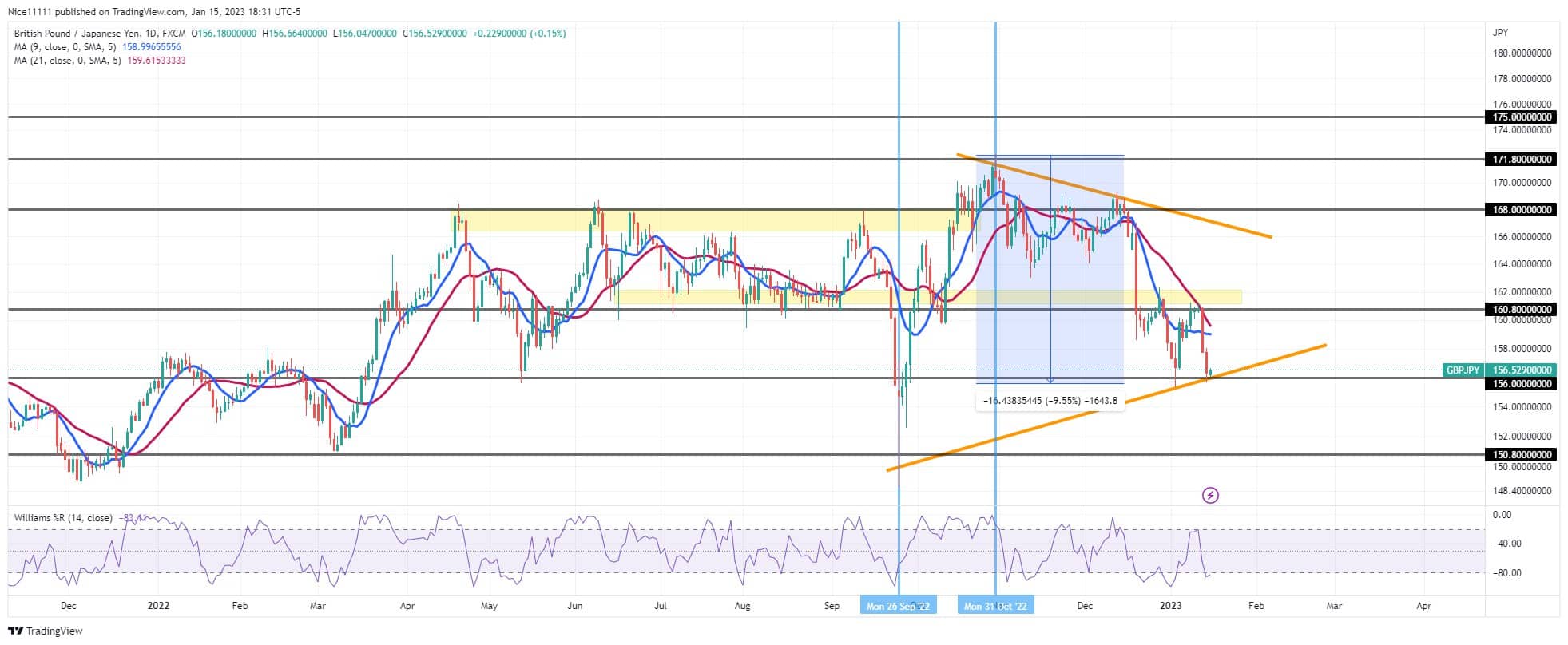Click the low price L156.04700000

click(364, 34)
